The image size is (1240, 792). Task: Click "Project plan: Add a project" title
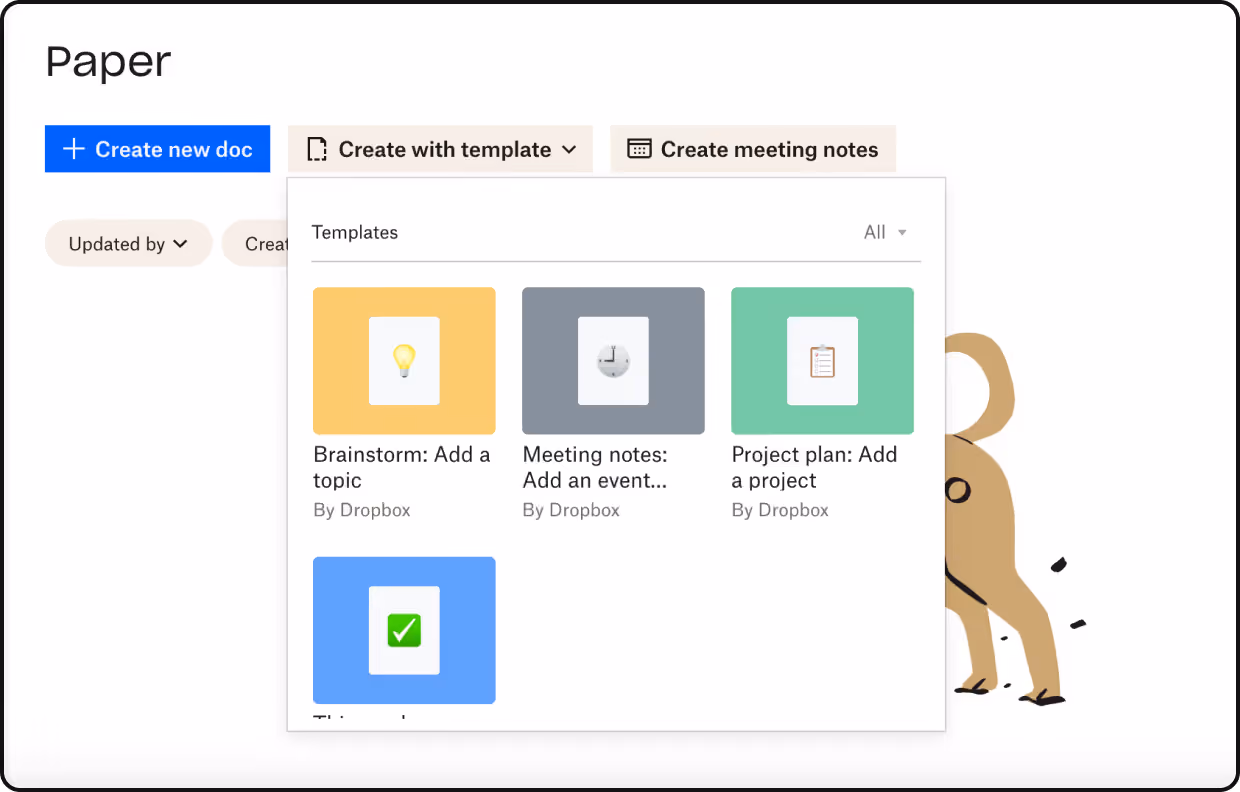click(814, 467)
